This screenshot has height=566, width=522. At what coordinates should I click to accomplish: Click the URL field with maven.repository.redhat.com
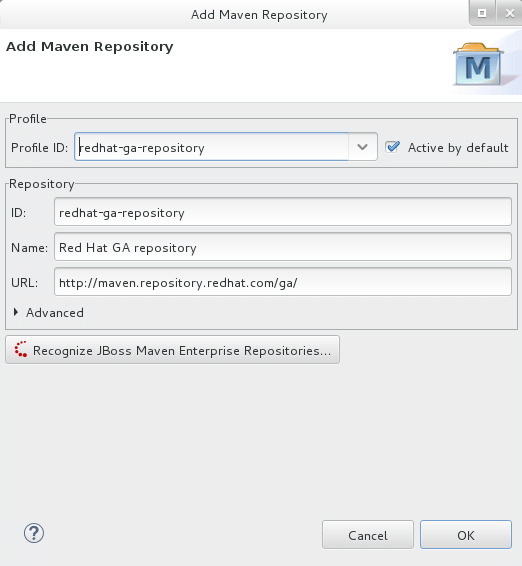tap(283, 282)
